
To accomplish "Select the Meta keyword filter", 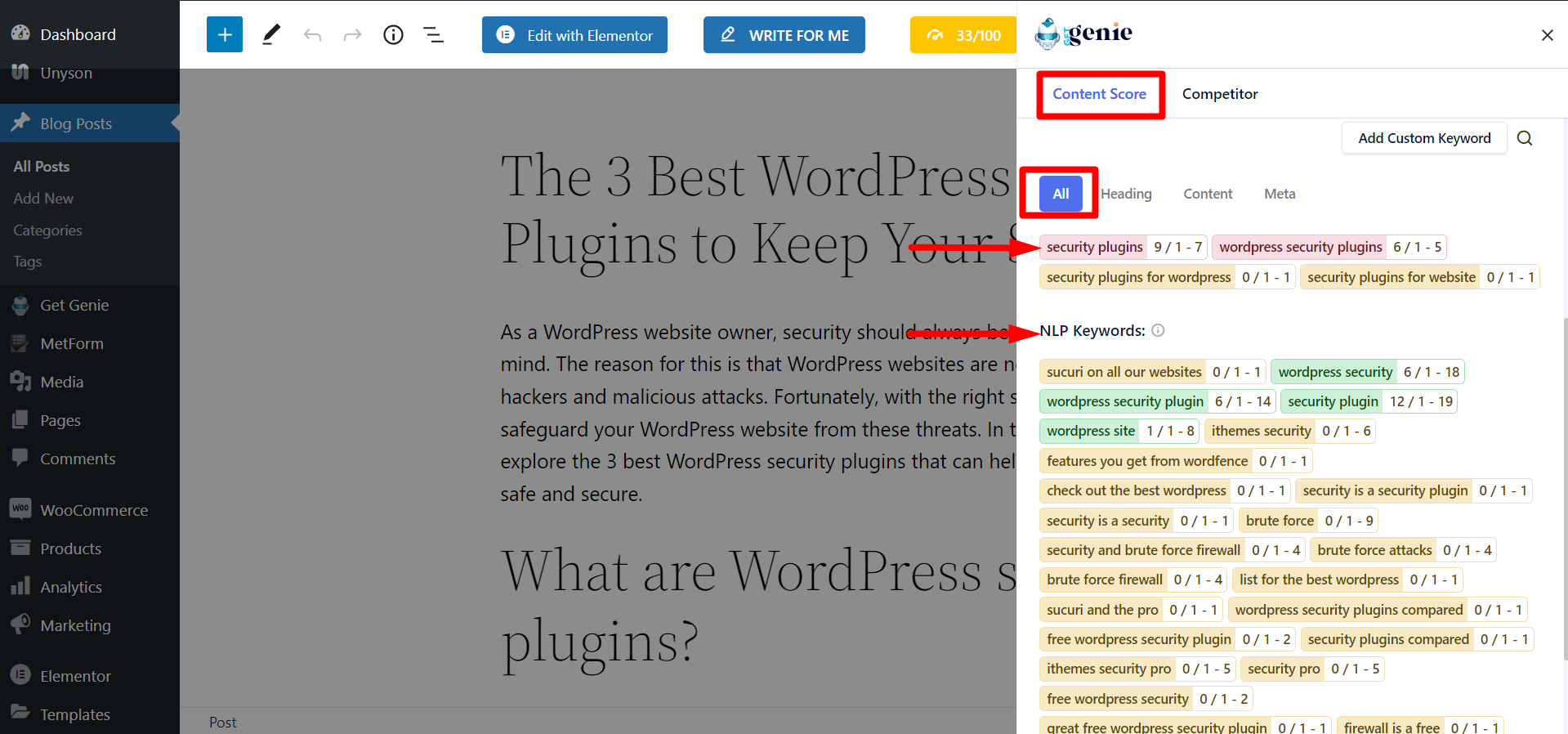I will [1280, 194].
